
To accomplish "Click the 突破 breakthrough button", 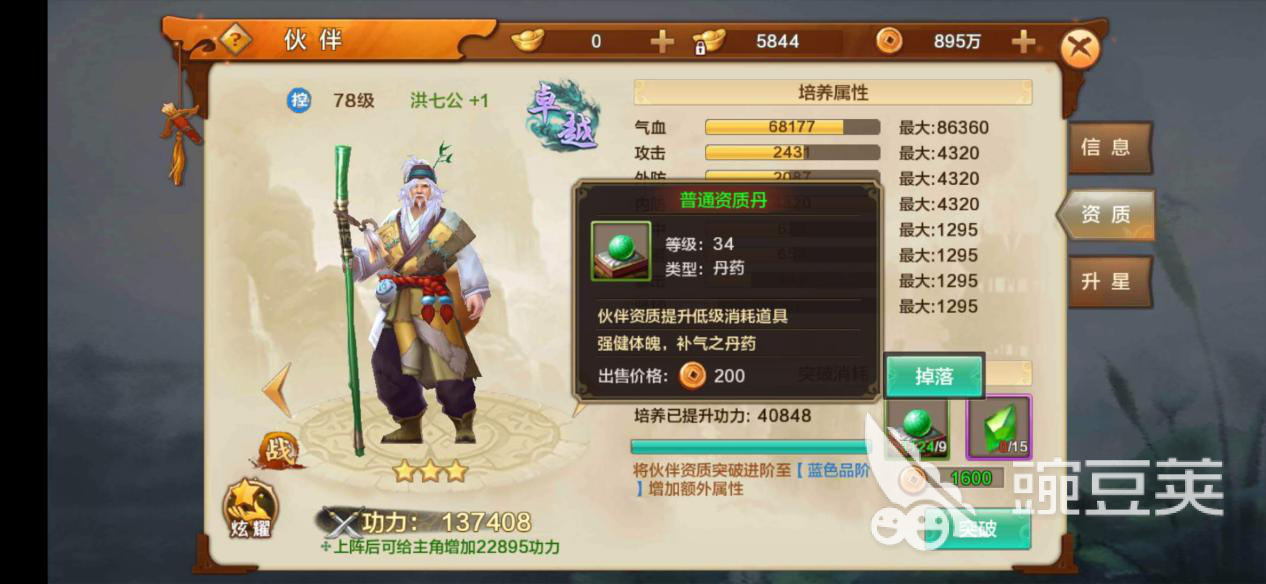I will point(977,529).
